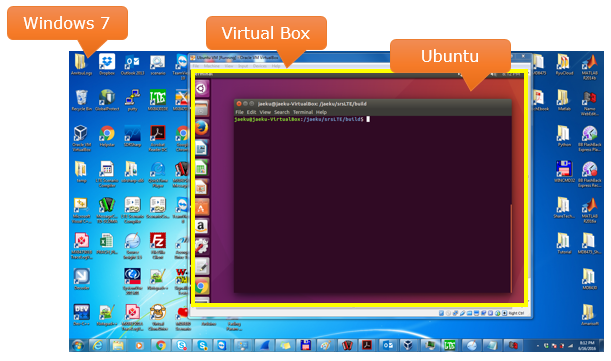
Task: Select the Recycle Bin desktop icon
Action: coord(81,101)
